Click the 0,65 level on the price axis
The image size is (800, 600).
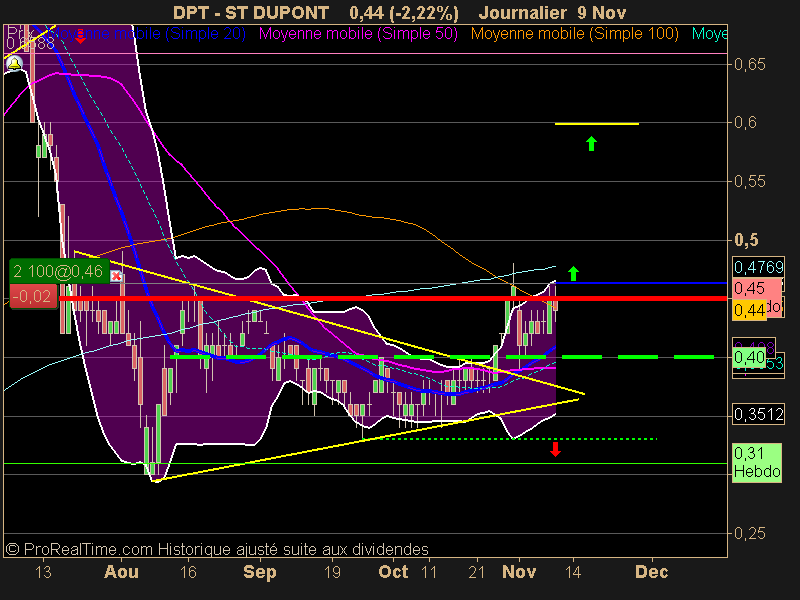tap(749, 64)
